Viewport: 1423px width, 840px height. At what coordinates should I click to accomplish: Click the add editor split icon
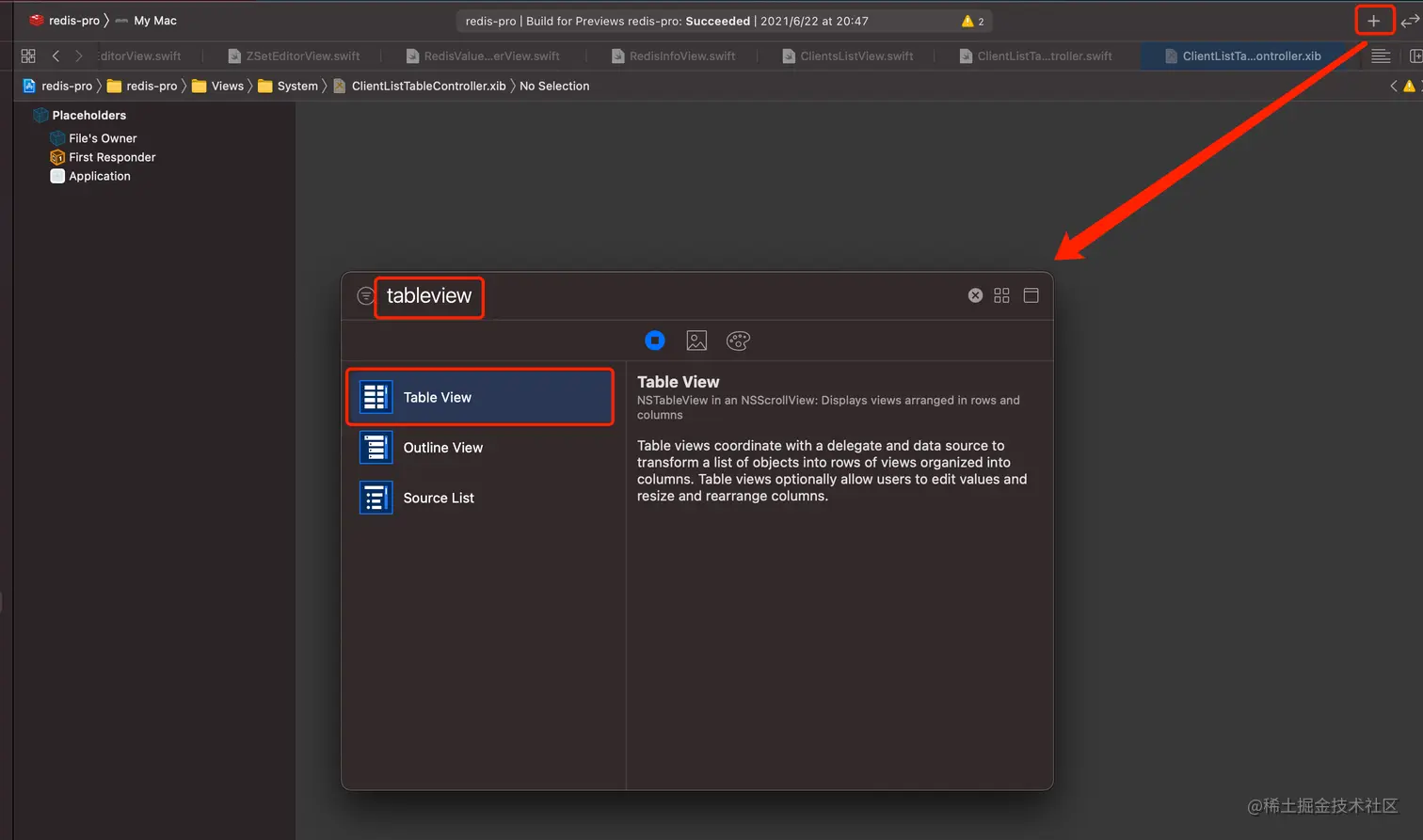(1415, 56)
